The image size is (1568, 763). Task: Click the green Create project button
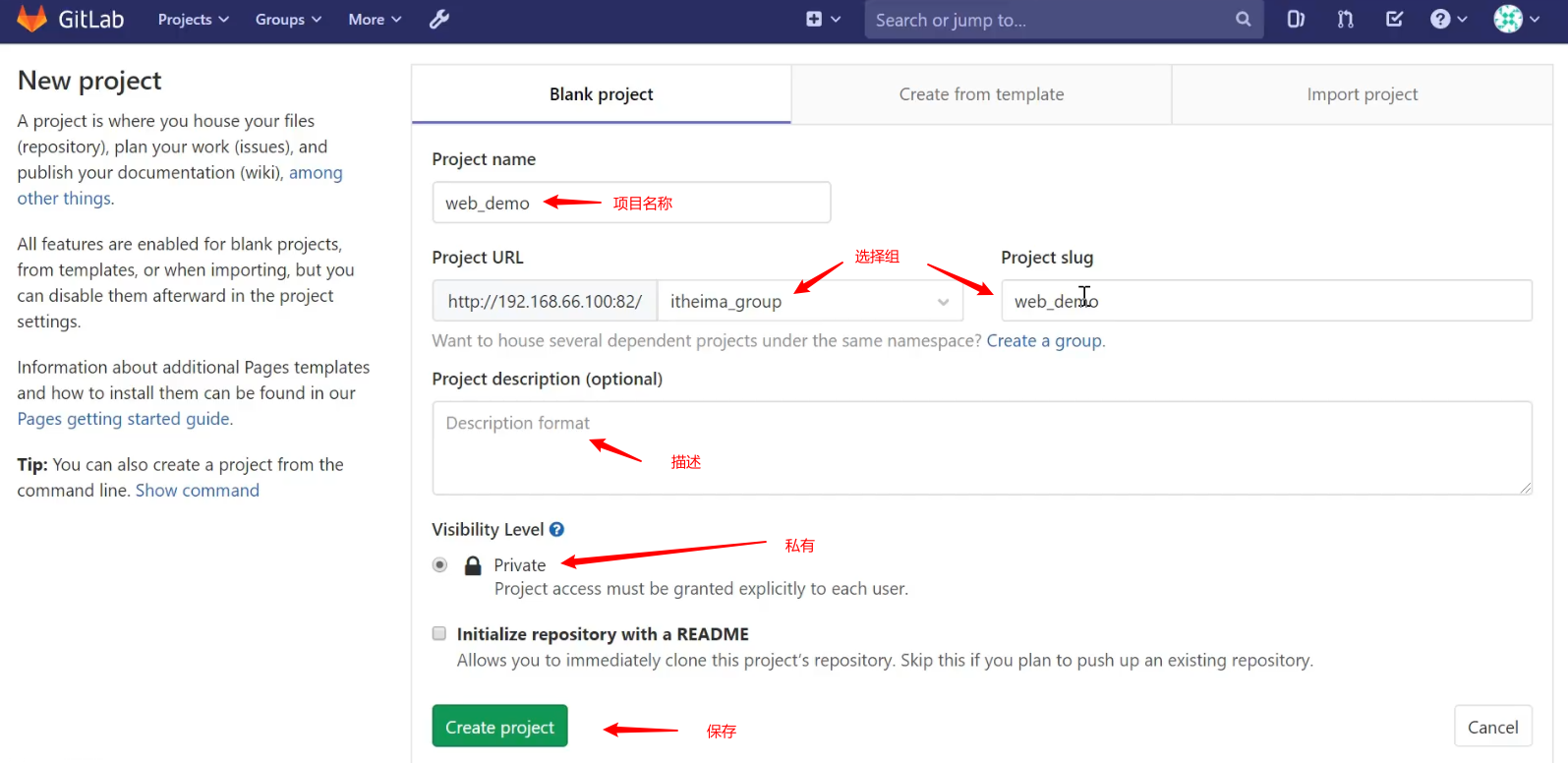(x=499, y=727)
